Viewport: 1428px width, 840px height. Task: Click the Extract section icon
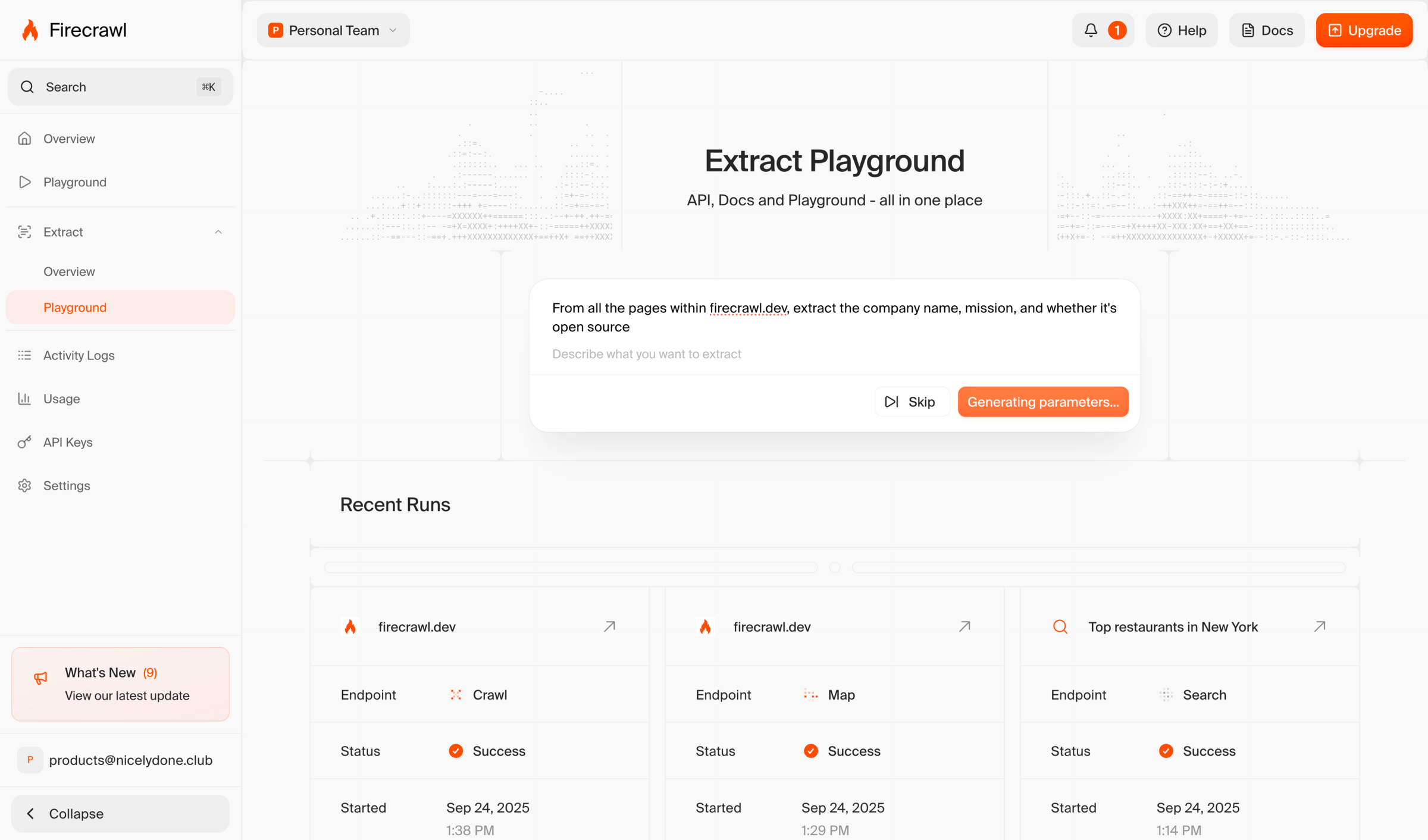tap(24, 232)
